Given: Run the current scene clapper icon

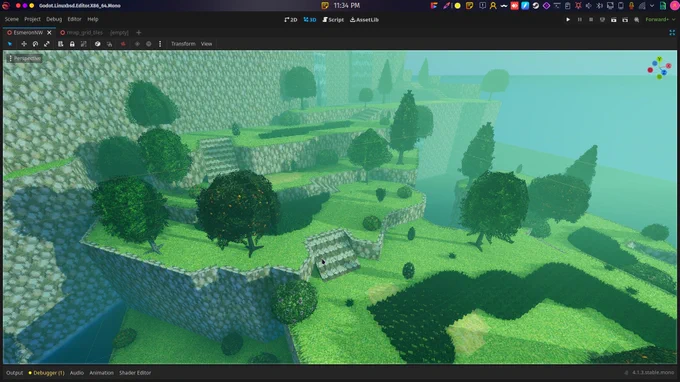Looking at the screenshot, I should coord(613,20).
